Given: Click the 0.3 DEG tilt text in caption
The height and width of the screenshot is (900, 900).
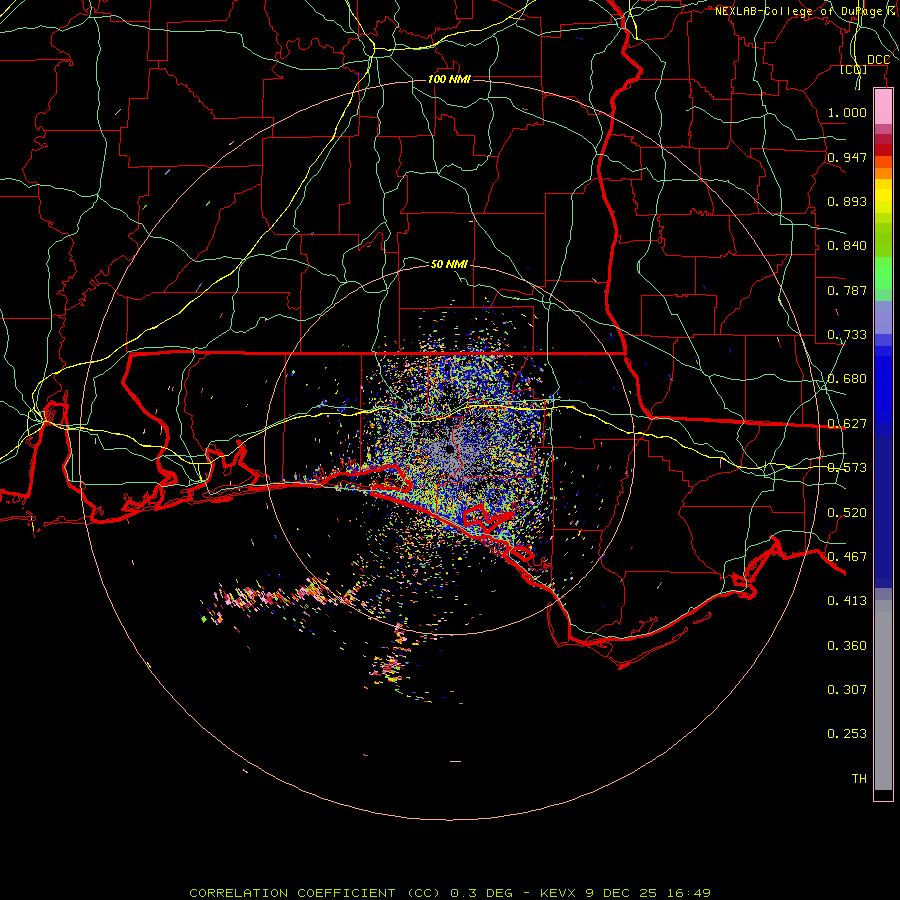Looking at the screenshot, I should tap(482, 893).
